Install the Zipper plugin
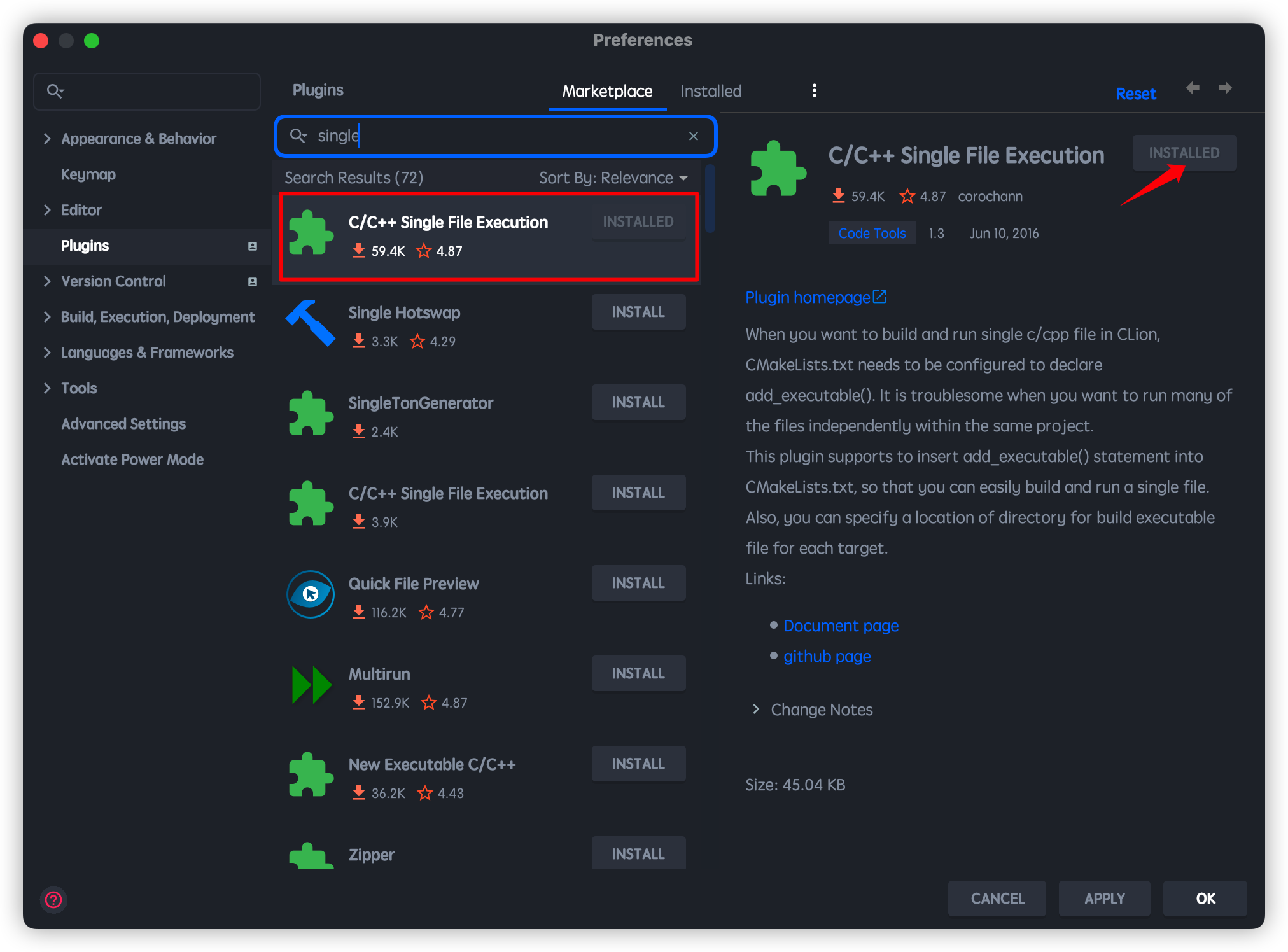The image size is (1288, 952). pos(638,853)
